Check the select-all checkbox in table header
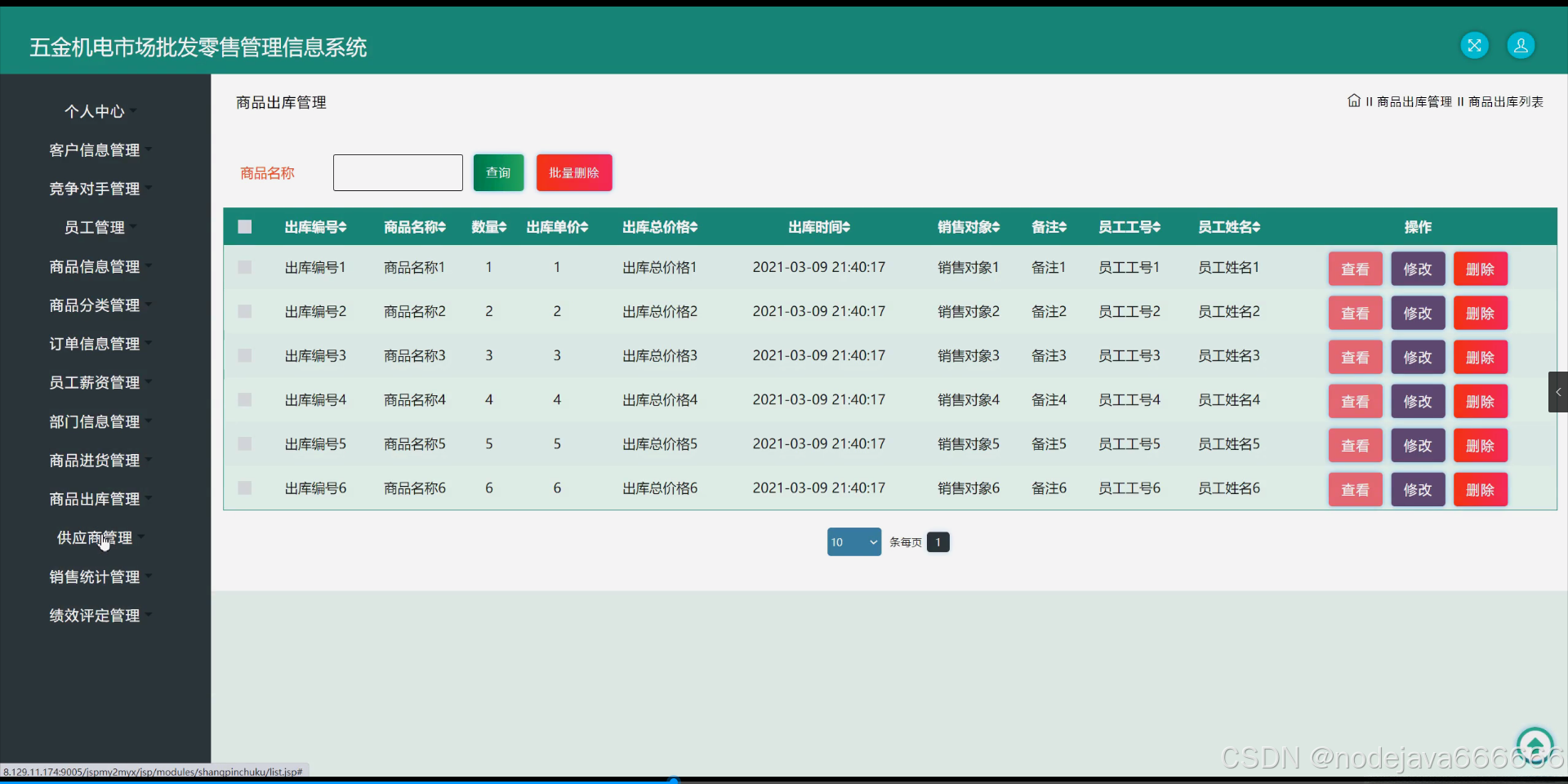The image size is (1568, 784). coord(244,226)
